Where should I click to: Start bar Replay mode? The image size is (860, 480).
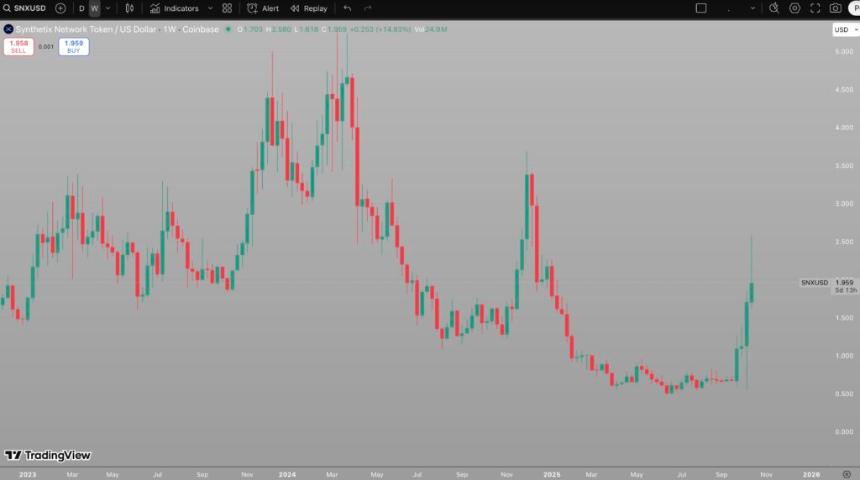click(x=309, y=8)
